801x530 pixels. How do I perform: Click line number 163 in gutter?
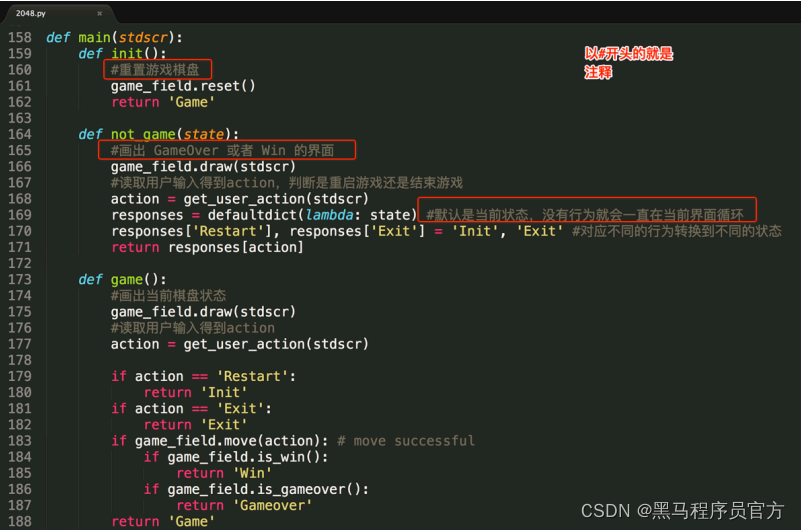pyautogui.click(x=20, y=118)
